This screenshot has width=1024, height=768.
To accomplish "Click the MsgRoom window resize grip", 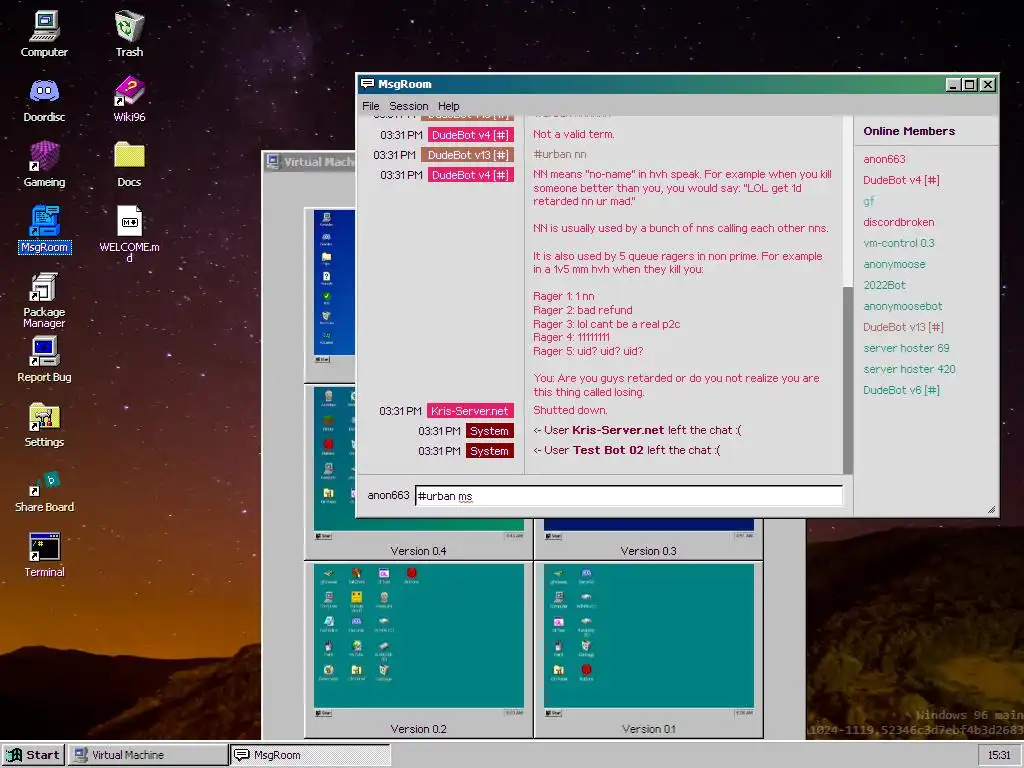I will [991, 509].
